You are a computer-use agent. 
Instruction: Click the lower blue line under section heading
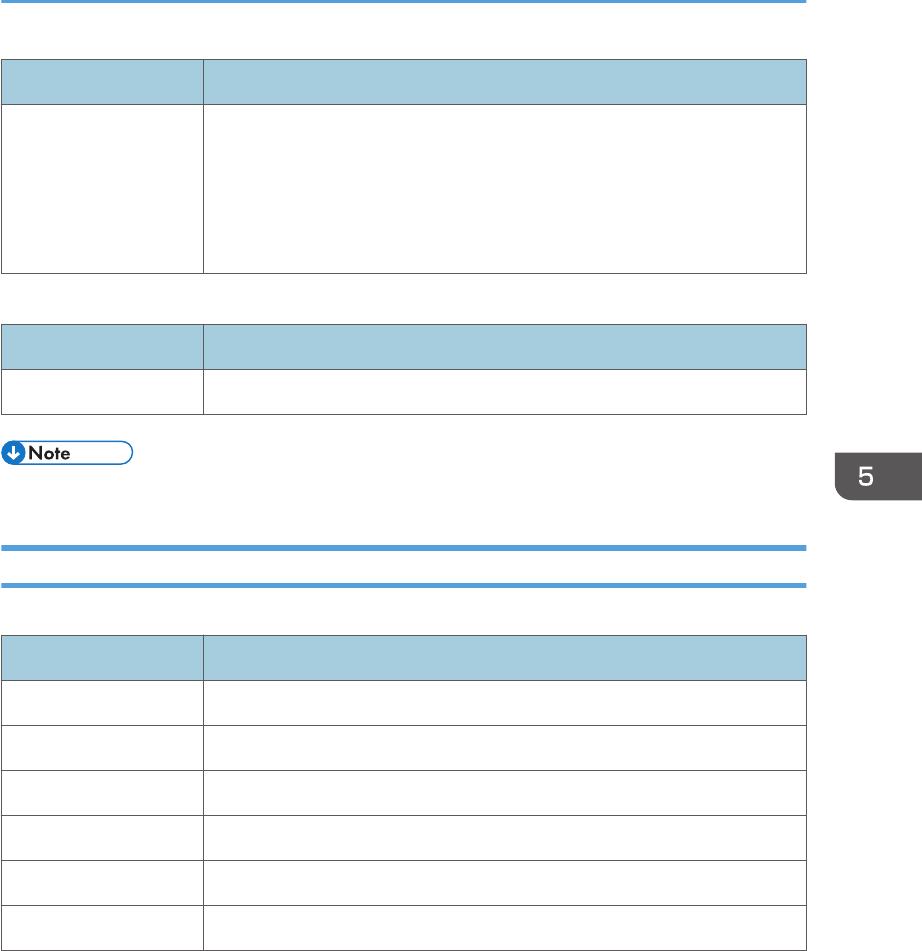pos(403,585)
